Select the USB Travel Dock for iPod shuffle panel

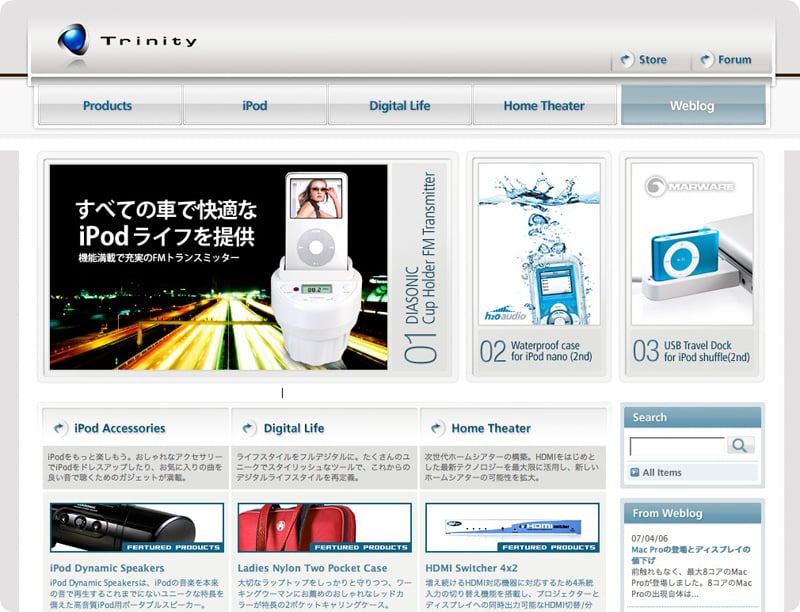pyautogui.click(x=691, y=266)
